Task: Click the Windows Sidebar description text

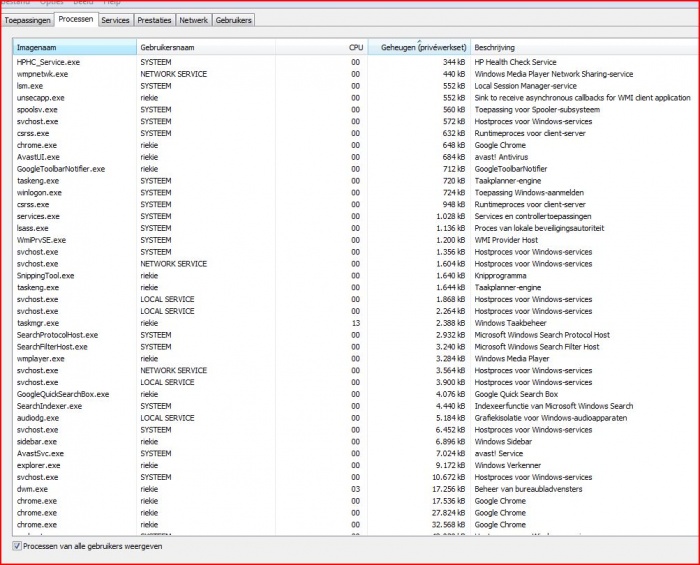Action: click(x=503, y=442)
